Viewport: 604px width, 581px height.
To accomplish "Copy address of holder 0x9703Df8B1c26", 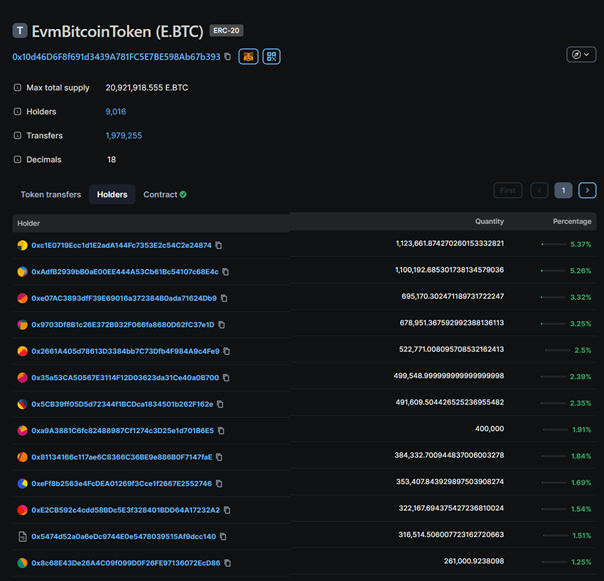I will pyautogui.click(x=221, y=325).
